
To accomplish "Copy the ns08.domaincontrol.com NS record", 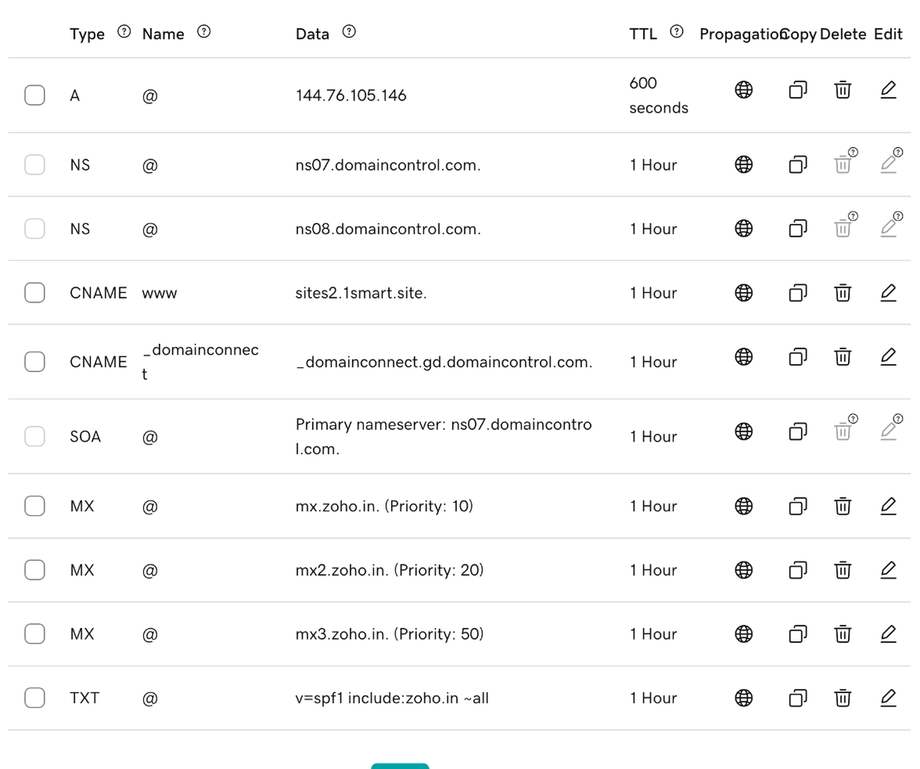I will click(797, 228).
